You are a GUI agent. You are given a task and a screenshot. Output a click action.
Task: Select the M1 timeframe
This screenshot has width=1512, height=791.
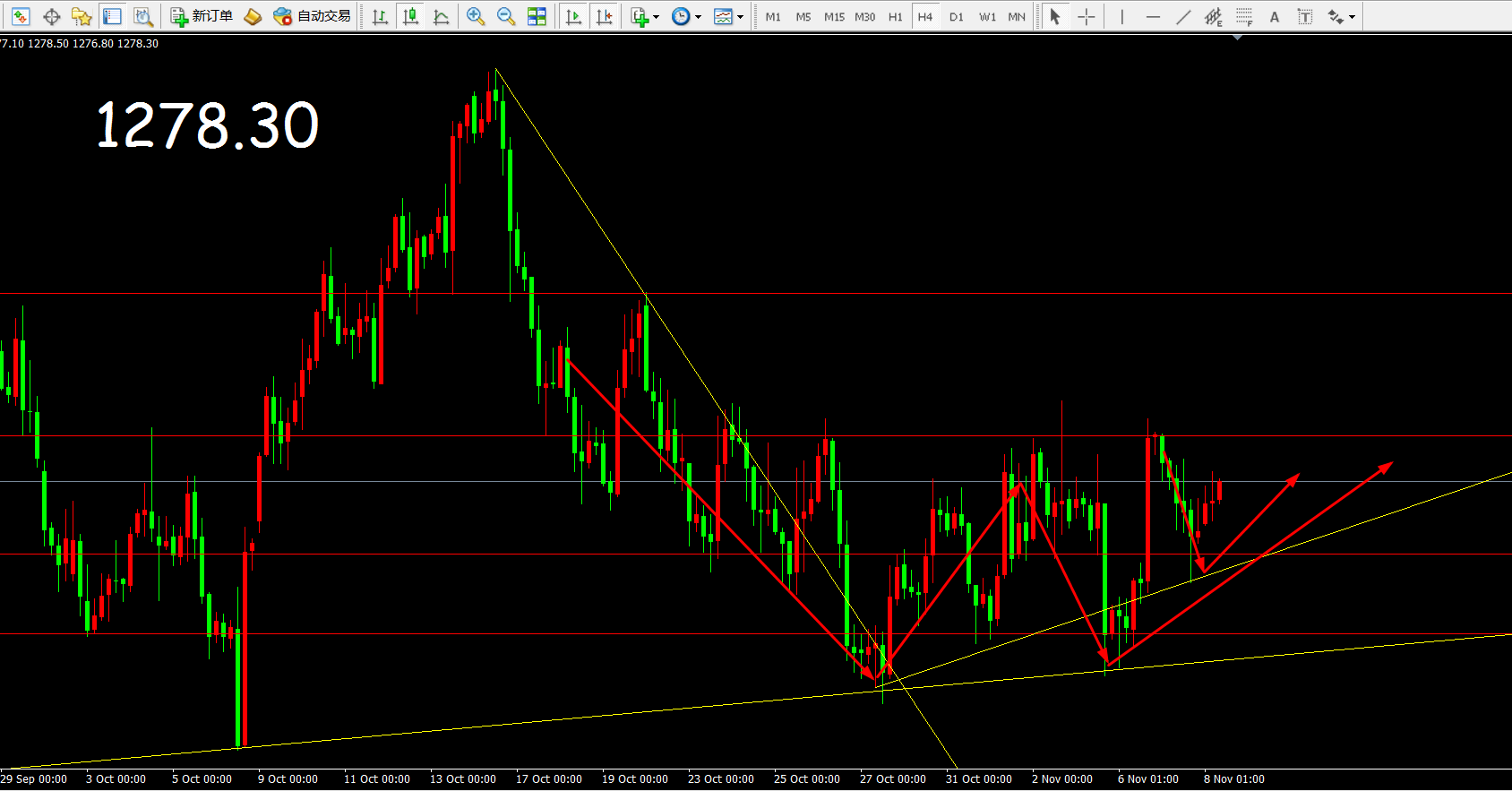pos(773,16)
